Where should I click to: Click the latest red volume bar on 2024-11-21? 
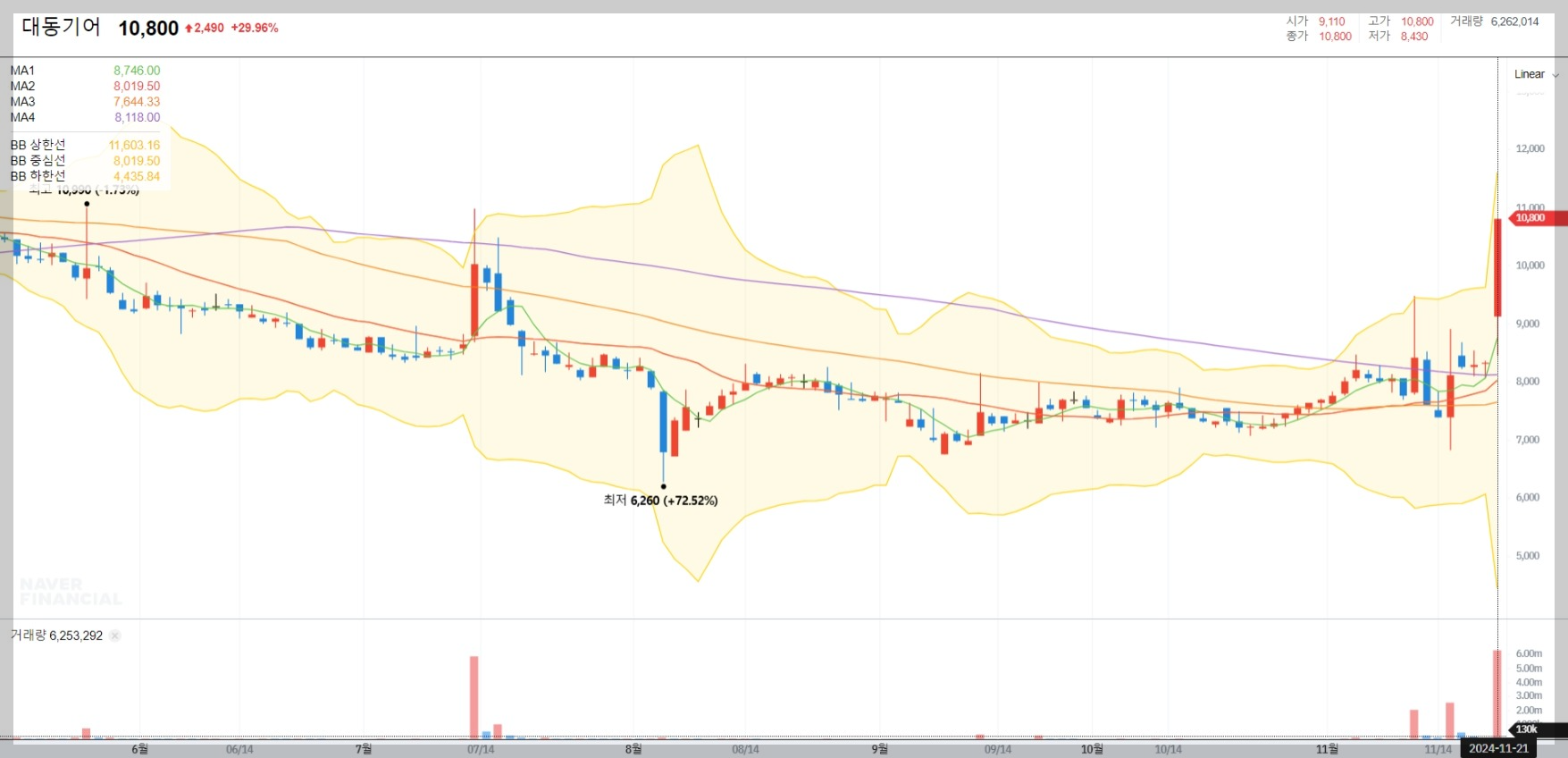tap(1497, 695)
